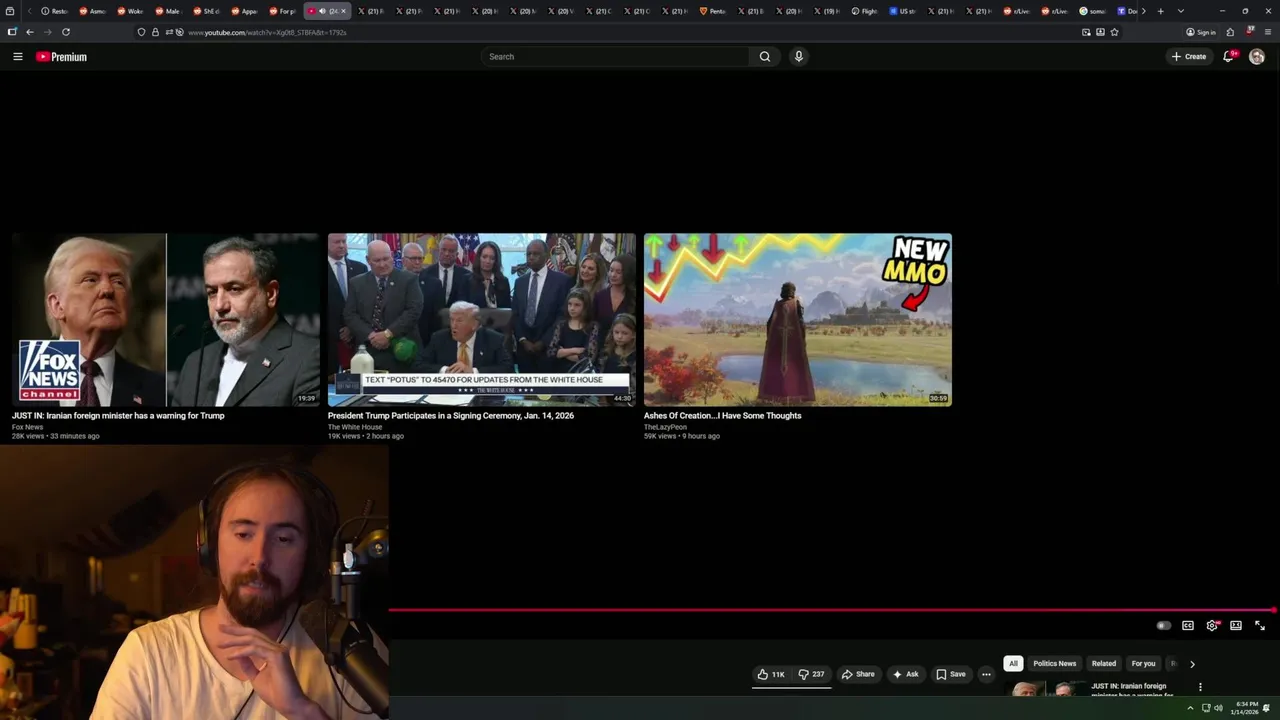
Task: Like the video with thumbs-up 11K
Action: click(x=771, y=674)
